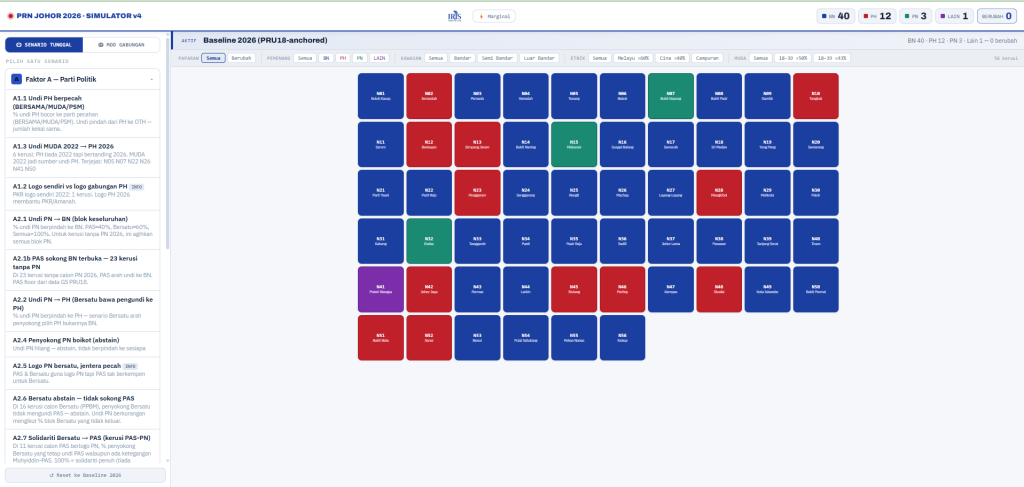1024x487 pixels.
Task: Open the purple N41 Puteri Wangsa tile
Action: (380, 289)
